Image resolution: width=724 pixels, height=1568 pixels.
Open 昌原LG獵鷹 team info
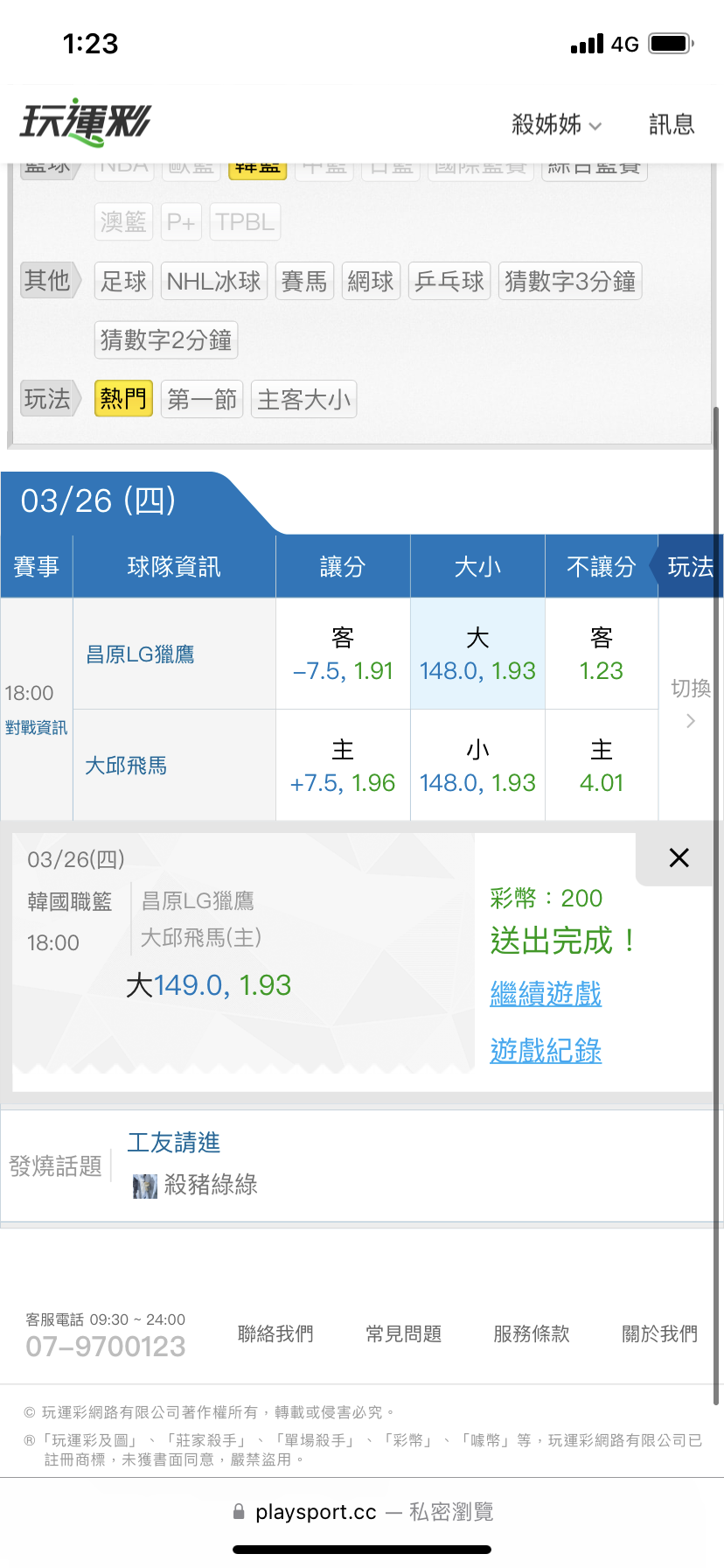140,654
